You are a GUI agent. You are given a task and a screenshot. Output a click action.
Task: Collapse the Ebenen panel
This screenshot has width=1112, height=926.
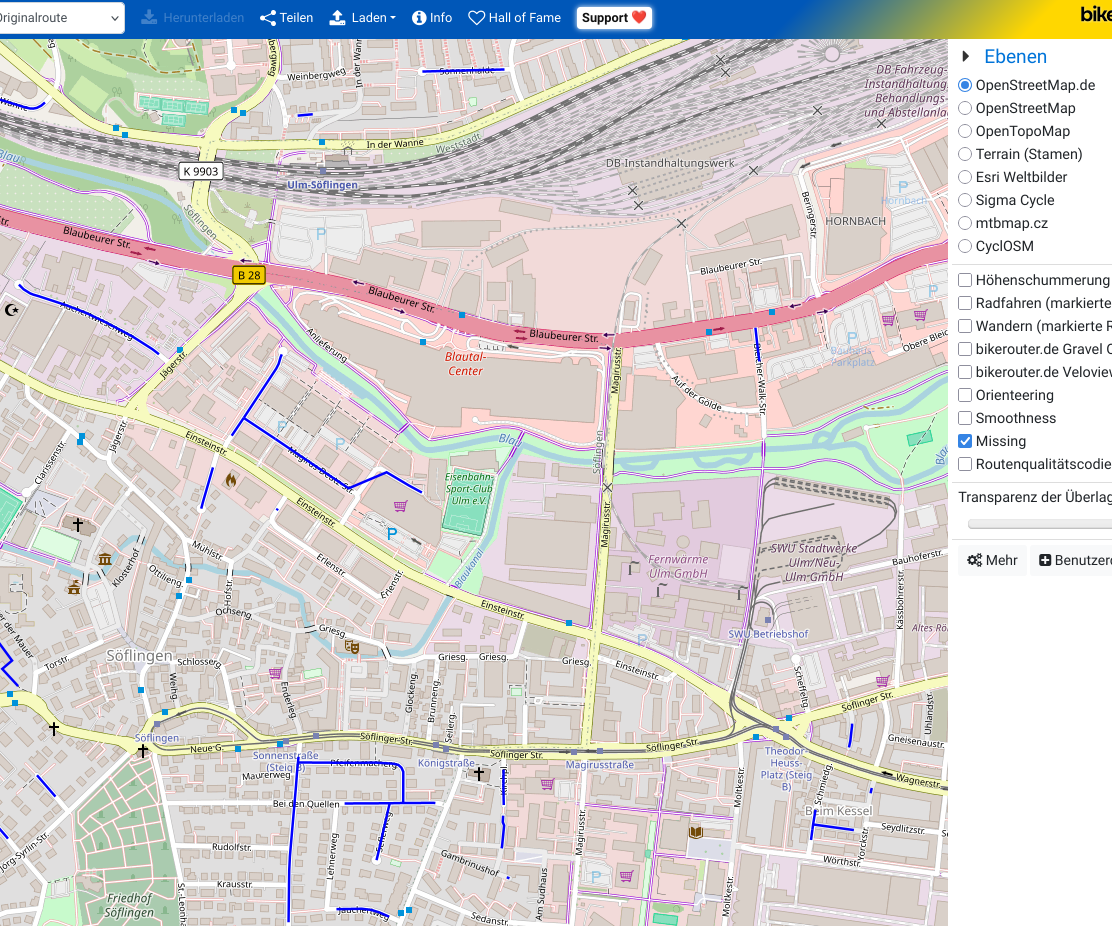[x=966, y=57]
